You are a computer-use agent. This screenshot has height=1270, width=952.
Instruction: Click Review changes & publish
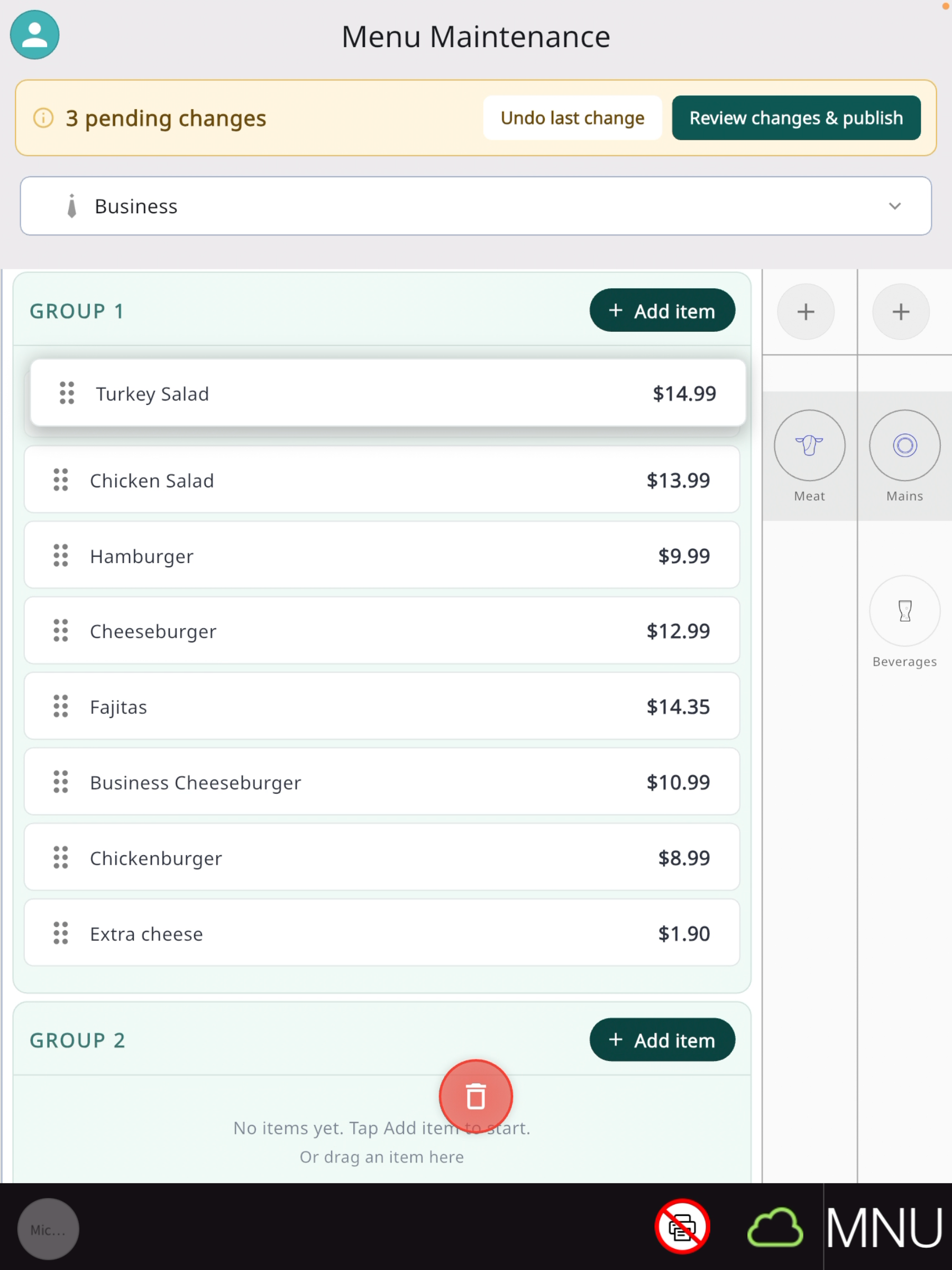pyautogui.click(x=796, y=117)
